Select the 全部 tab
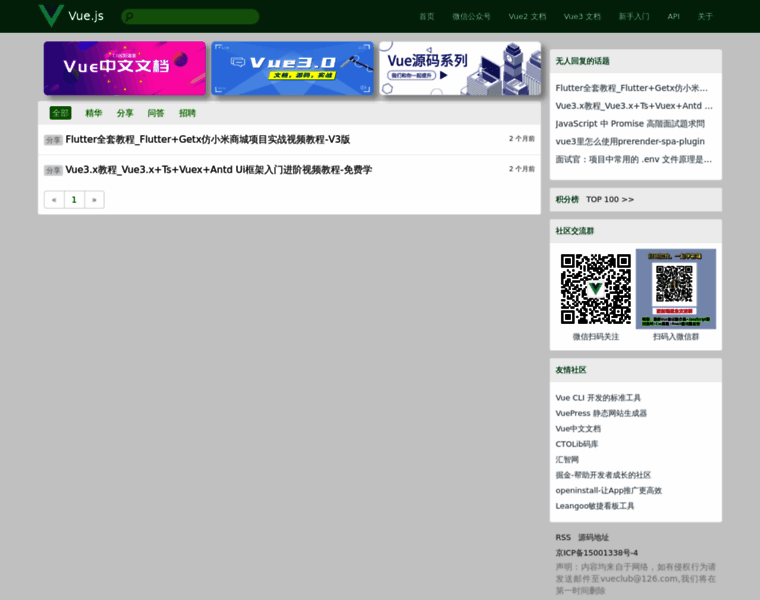The width and height of the screenshot is (760, 600). 61,113
